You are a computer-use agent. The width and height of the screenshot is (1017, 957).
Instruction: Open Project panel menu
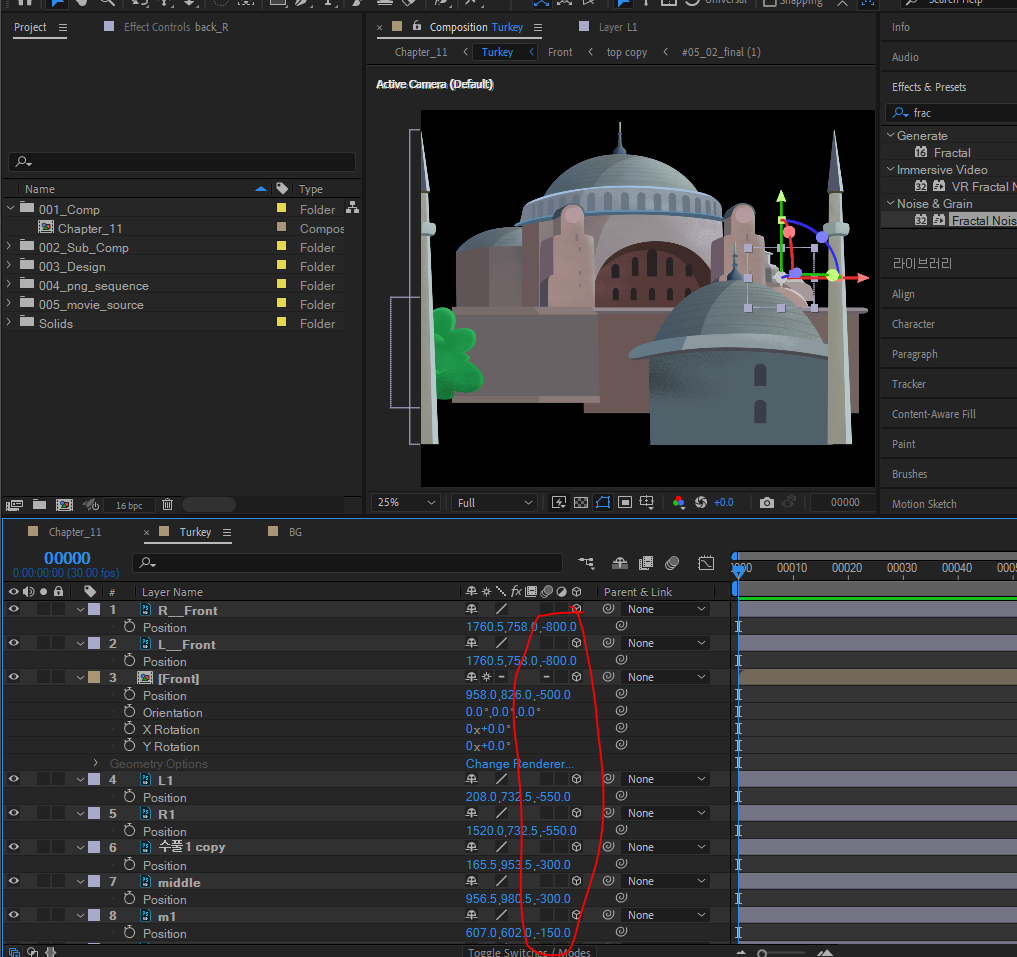click(63, 27)
